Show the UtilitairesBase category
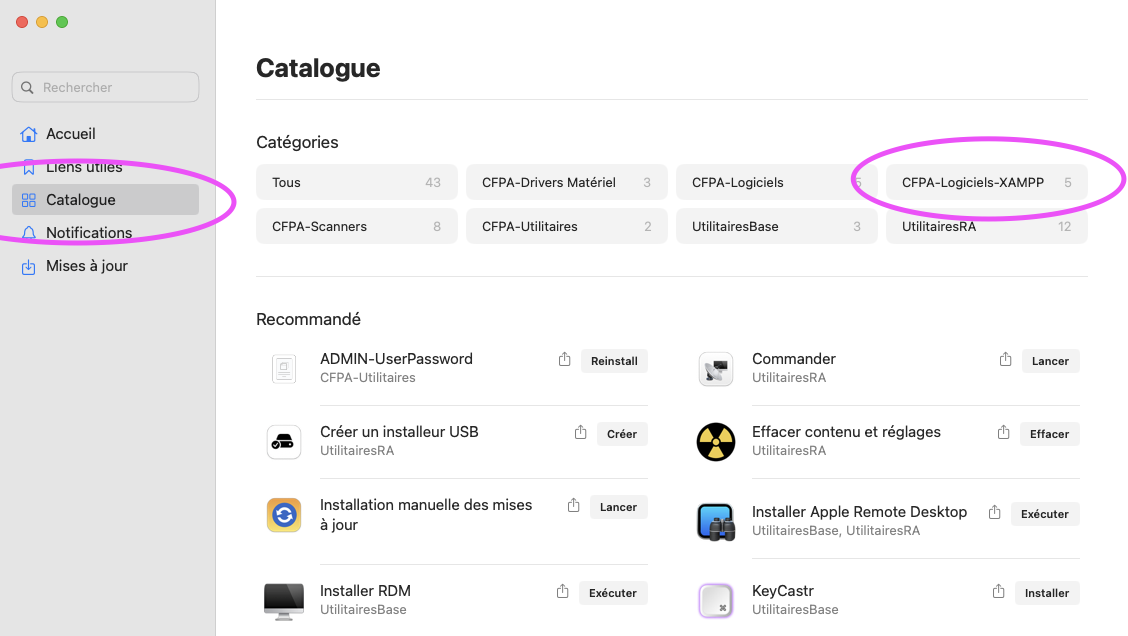 click(x=776, y=227)
